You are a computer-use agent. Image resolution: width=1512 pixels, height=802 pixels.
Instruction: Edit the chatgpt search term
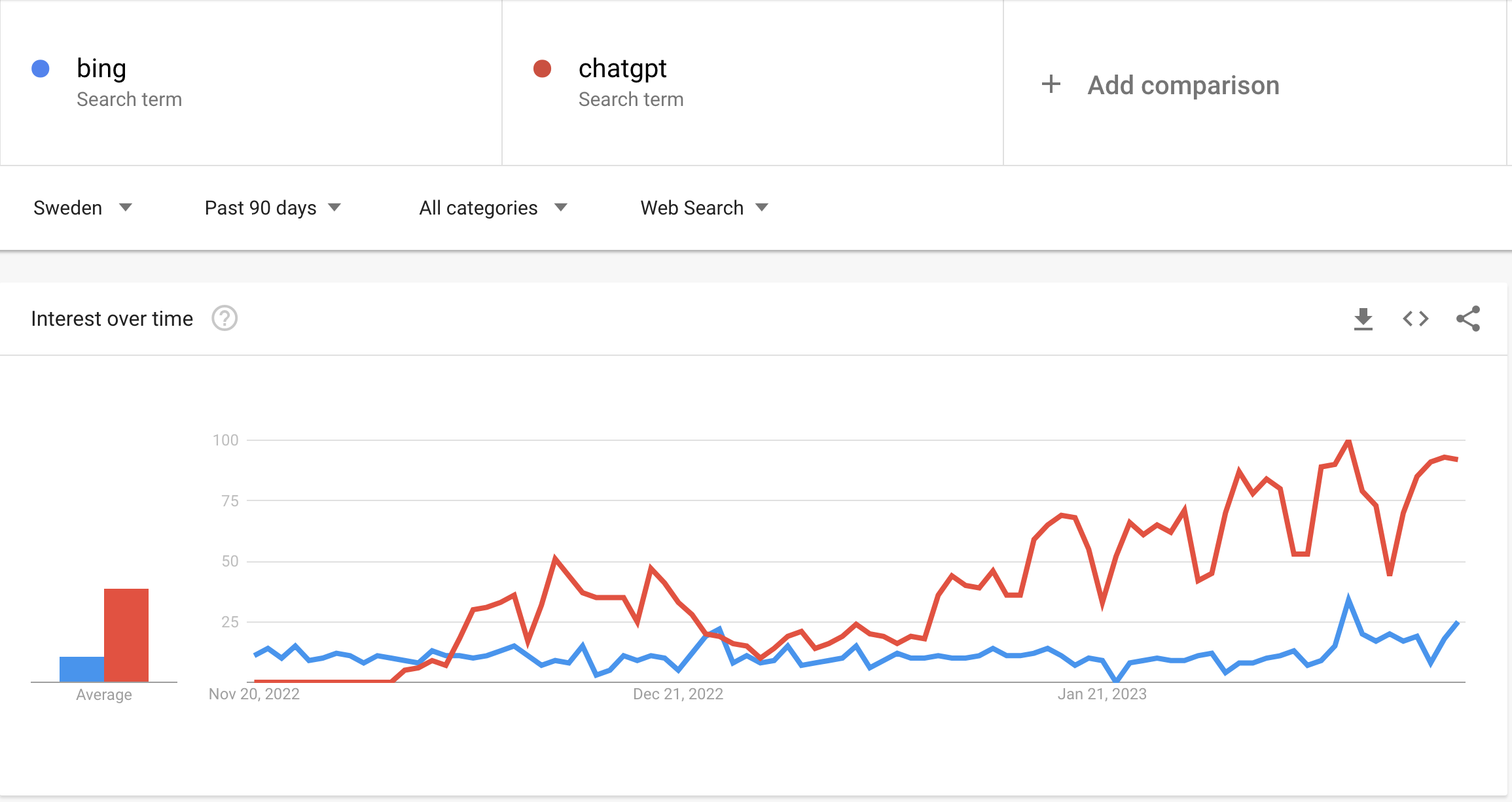pos(753,83)
